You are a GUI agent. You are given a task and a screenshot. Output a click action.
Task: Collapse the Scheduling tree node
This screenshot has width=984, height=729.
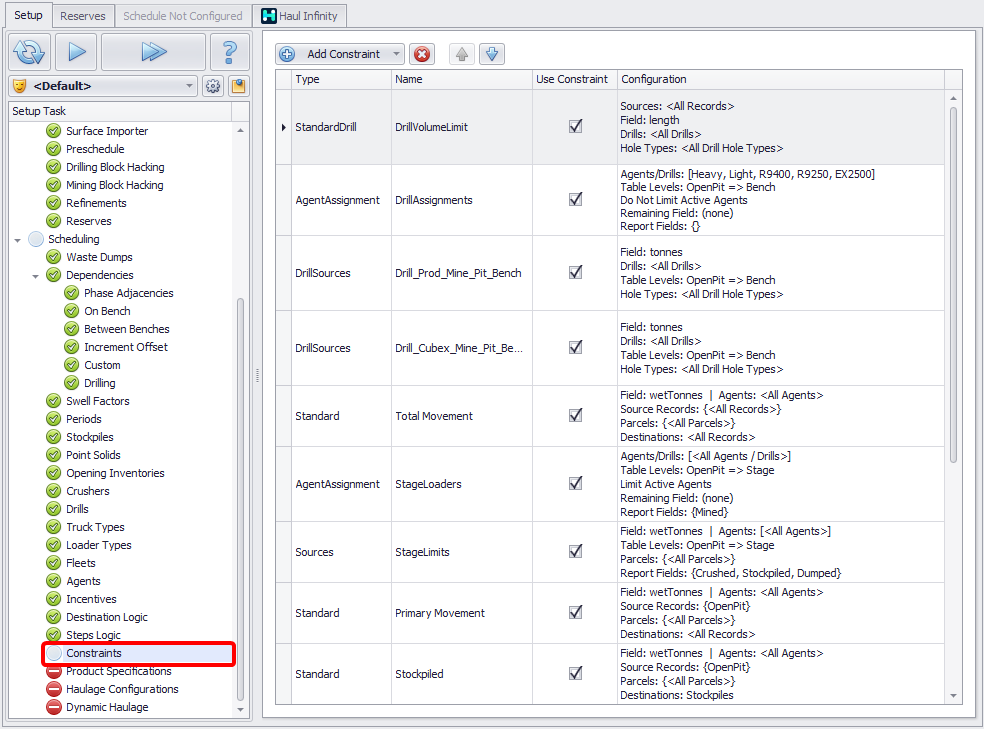[18, 240]
